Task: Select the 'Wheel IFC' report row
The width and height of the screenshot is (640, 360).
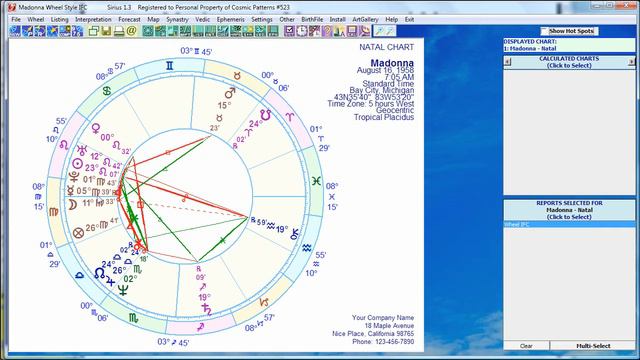Action: click(x=569, y=224)
